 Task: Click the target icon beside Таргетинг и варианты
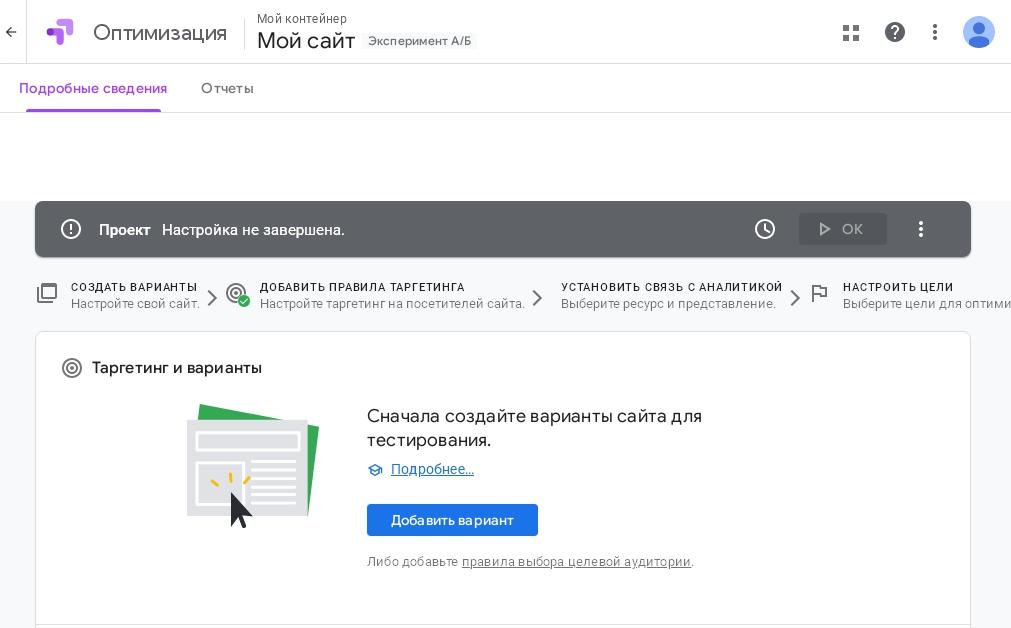pos(72,368)
